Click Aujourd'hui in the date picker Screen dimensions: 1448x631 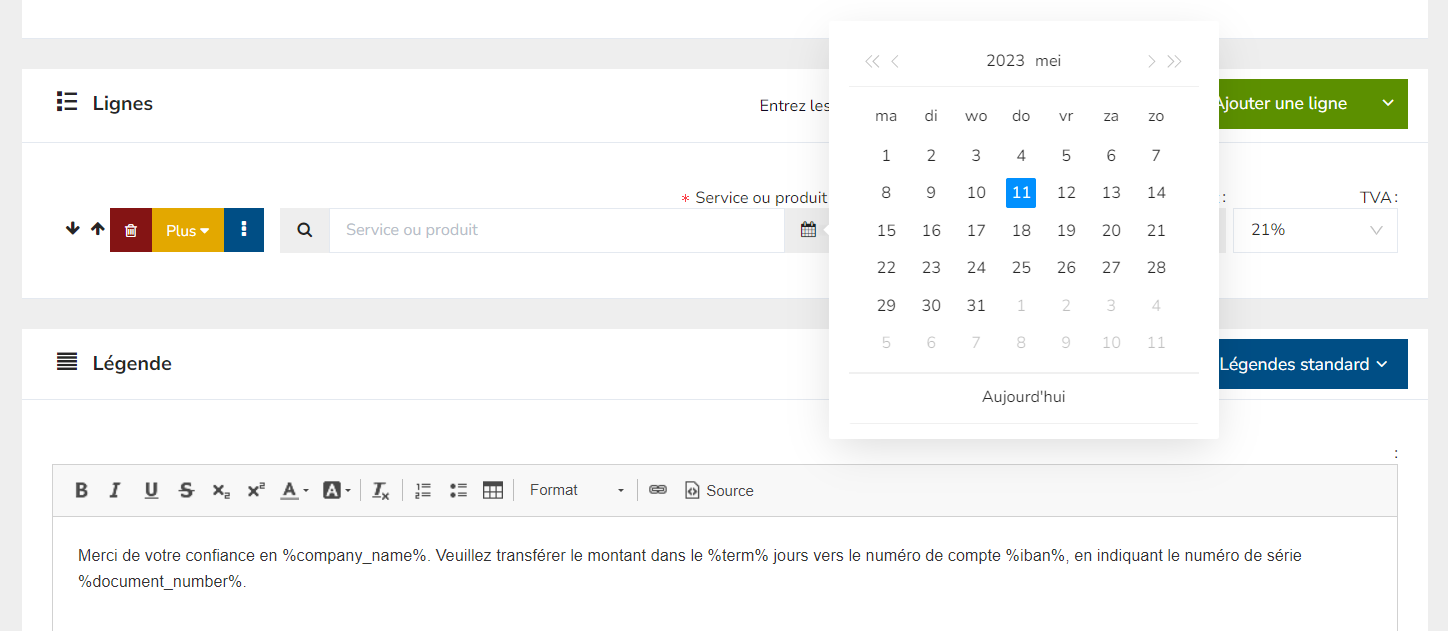[x=1023, y=397]
